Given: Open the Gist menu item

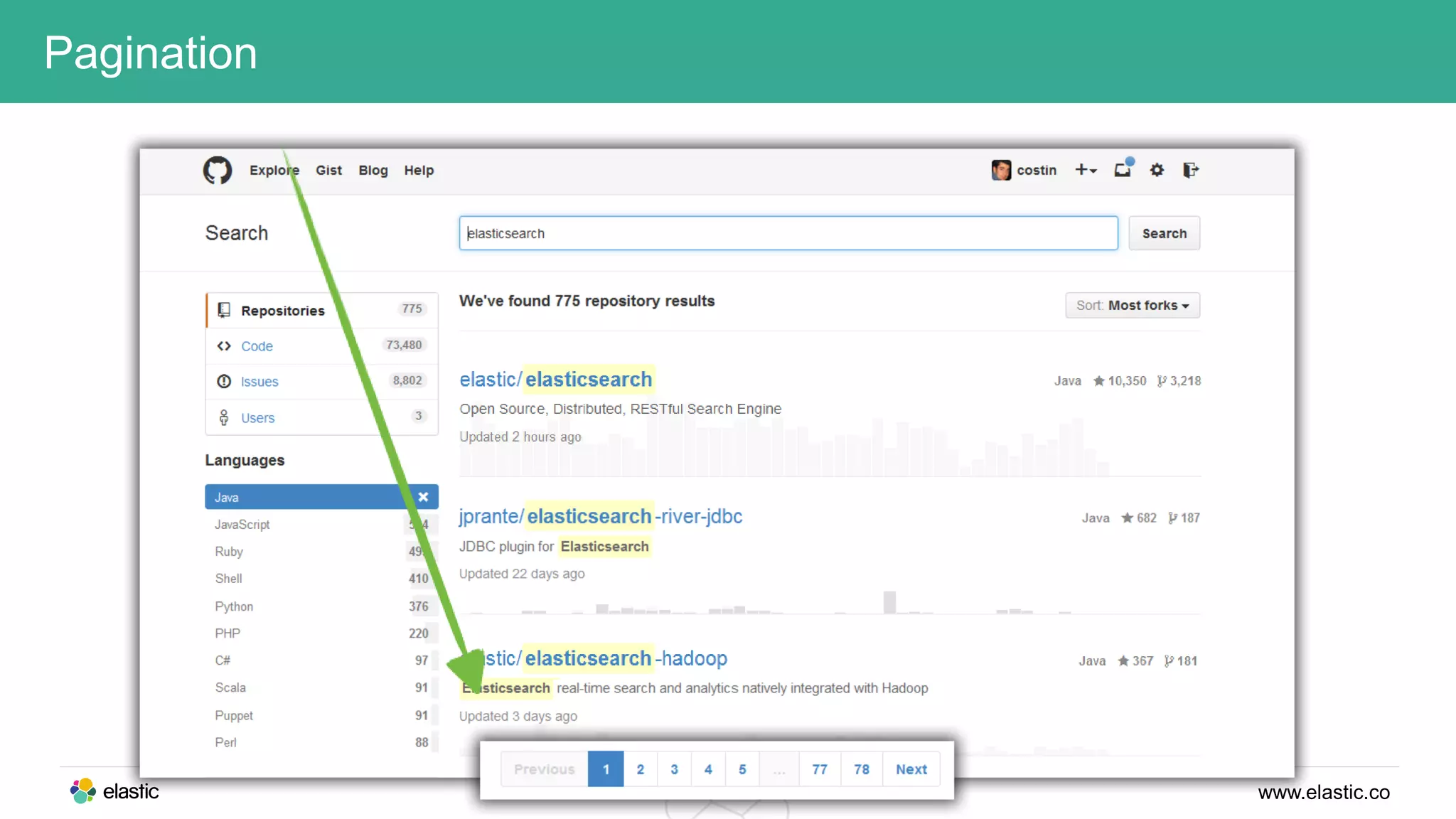Looking at the screenshot, I should (328, 171).
